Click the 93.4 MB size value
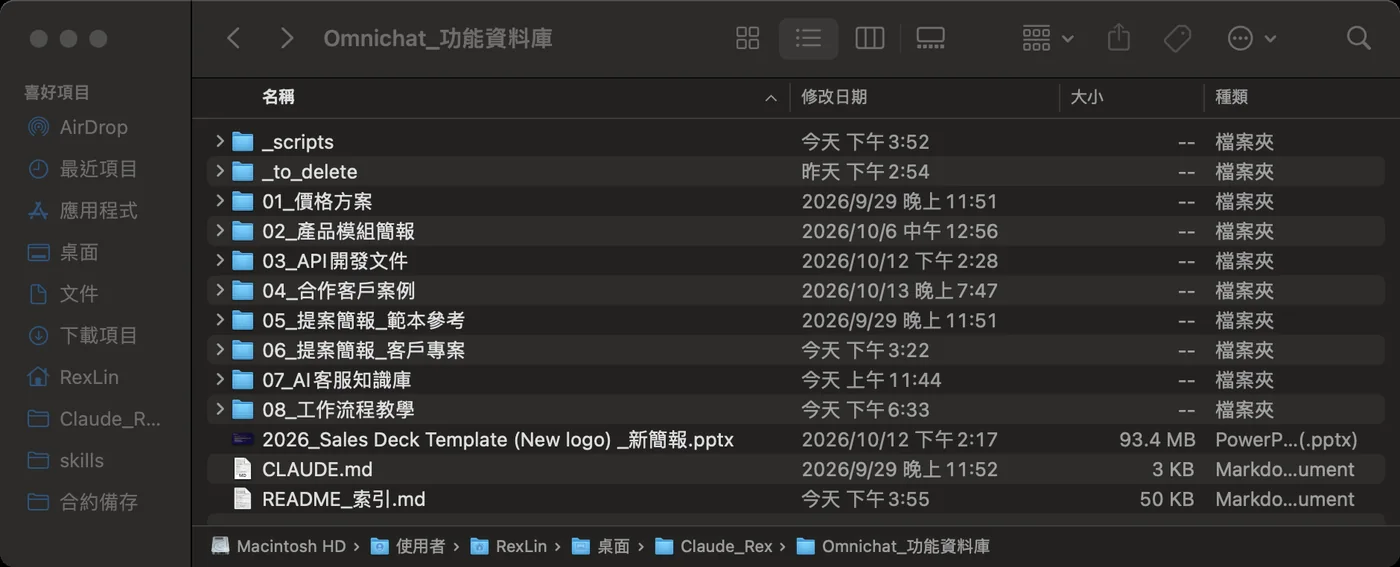1400x567 pixels. 1157,440
